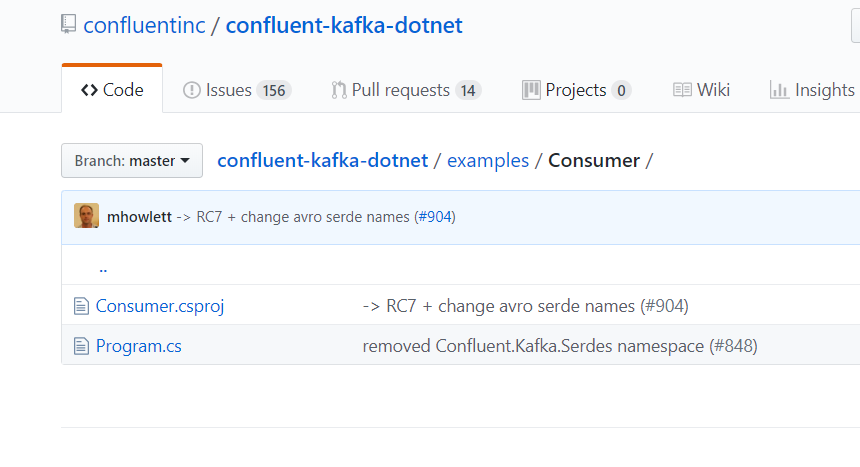Click the Consumer.csproj file icon
This screenshot has height=467, width=860.
[82, 306]
